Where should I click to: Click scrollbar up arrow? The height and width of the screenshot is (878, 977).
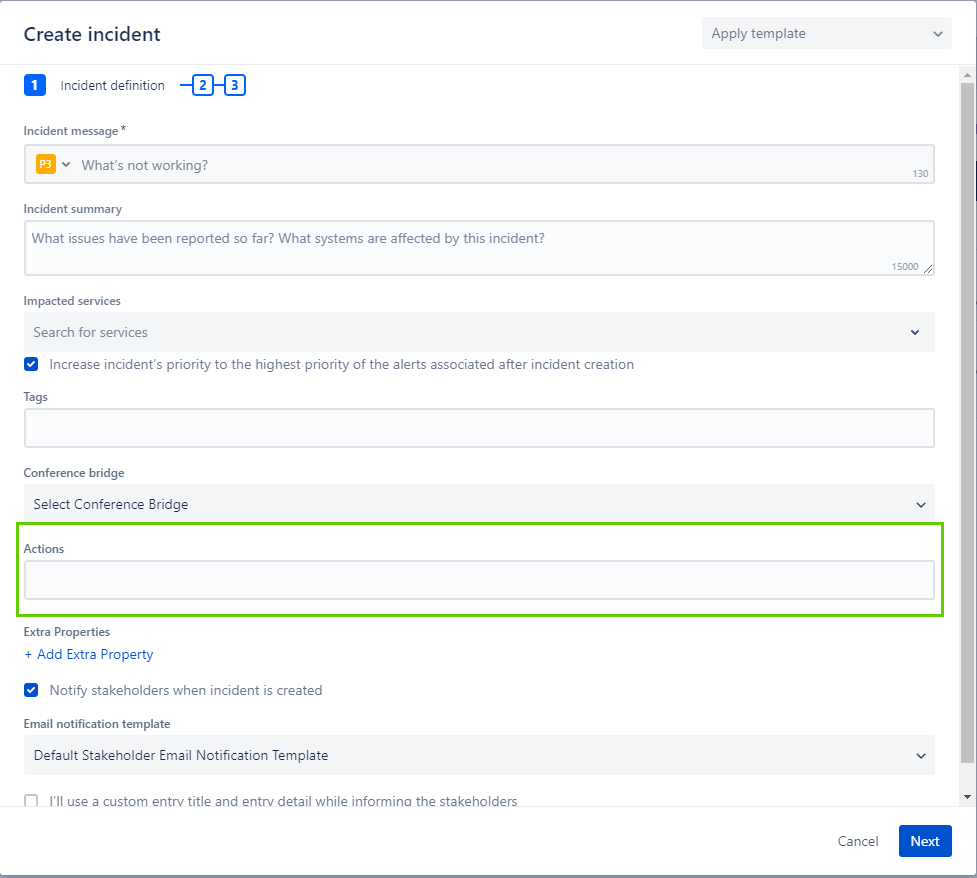967,75
